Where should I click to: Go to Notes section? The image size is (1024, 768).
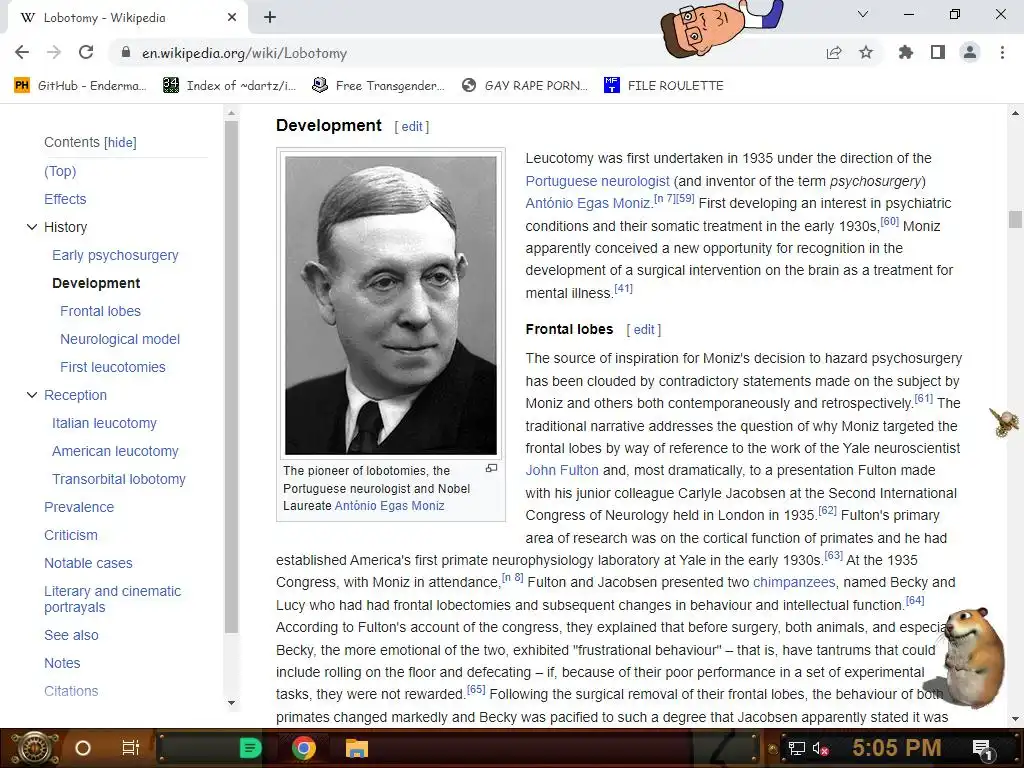62,664
